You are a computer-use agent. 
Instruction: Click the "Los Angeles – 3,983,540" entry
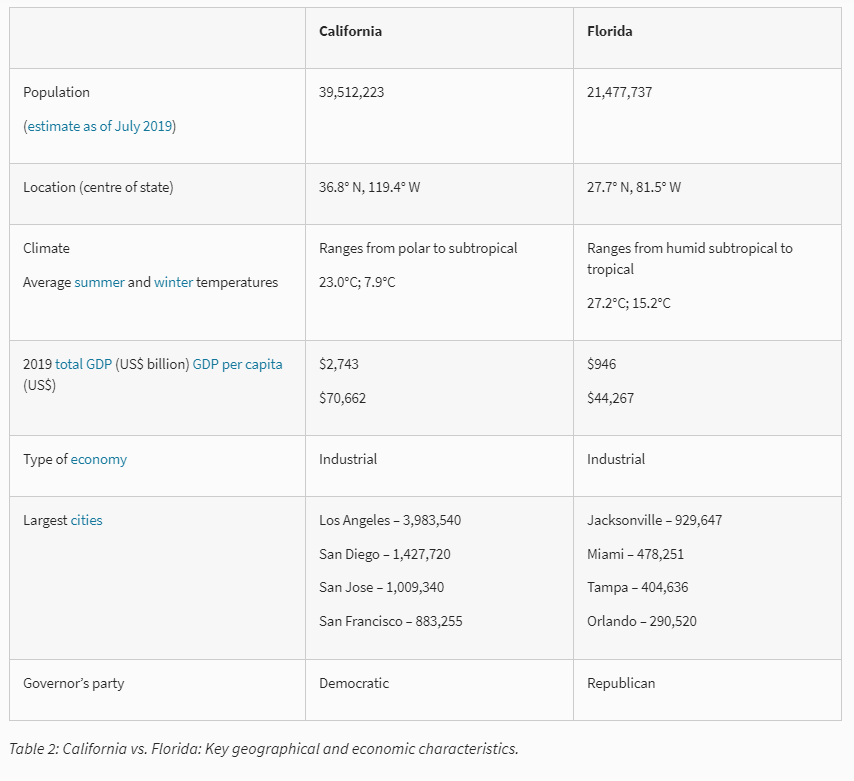390,520
